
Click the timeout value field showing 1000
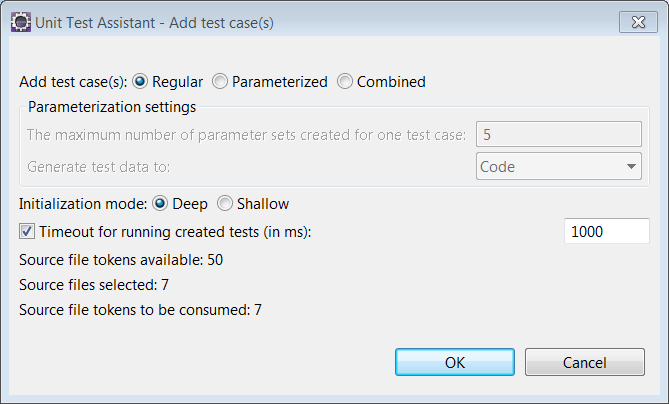coord(607,231)
